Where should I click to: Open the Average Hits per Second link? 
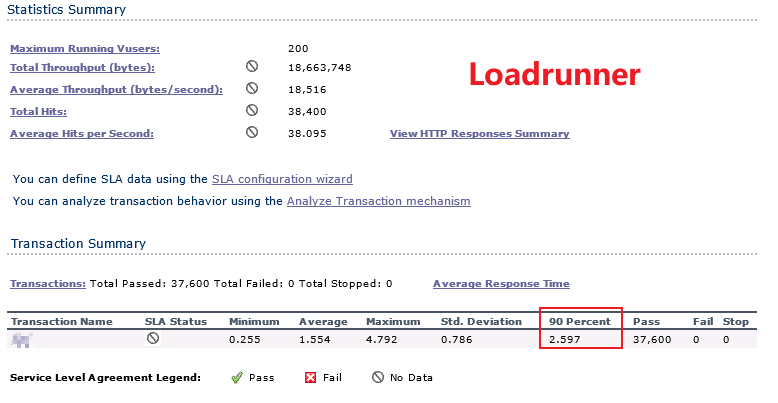coord(82,133)
